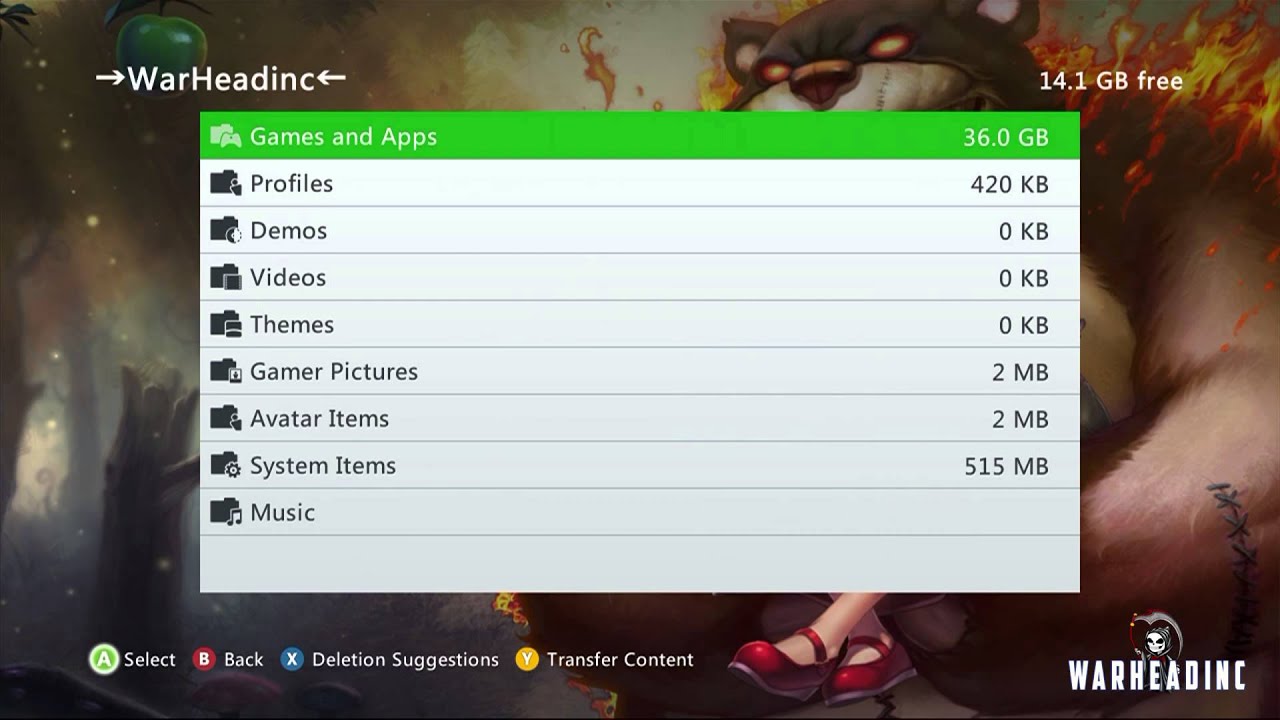Click the Gamer Pictures folder icon

tap(226, 372)
